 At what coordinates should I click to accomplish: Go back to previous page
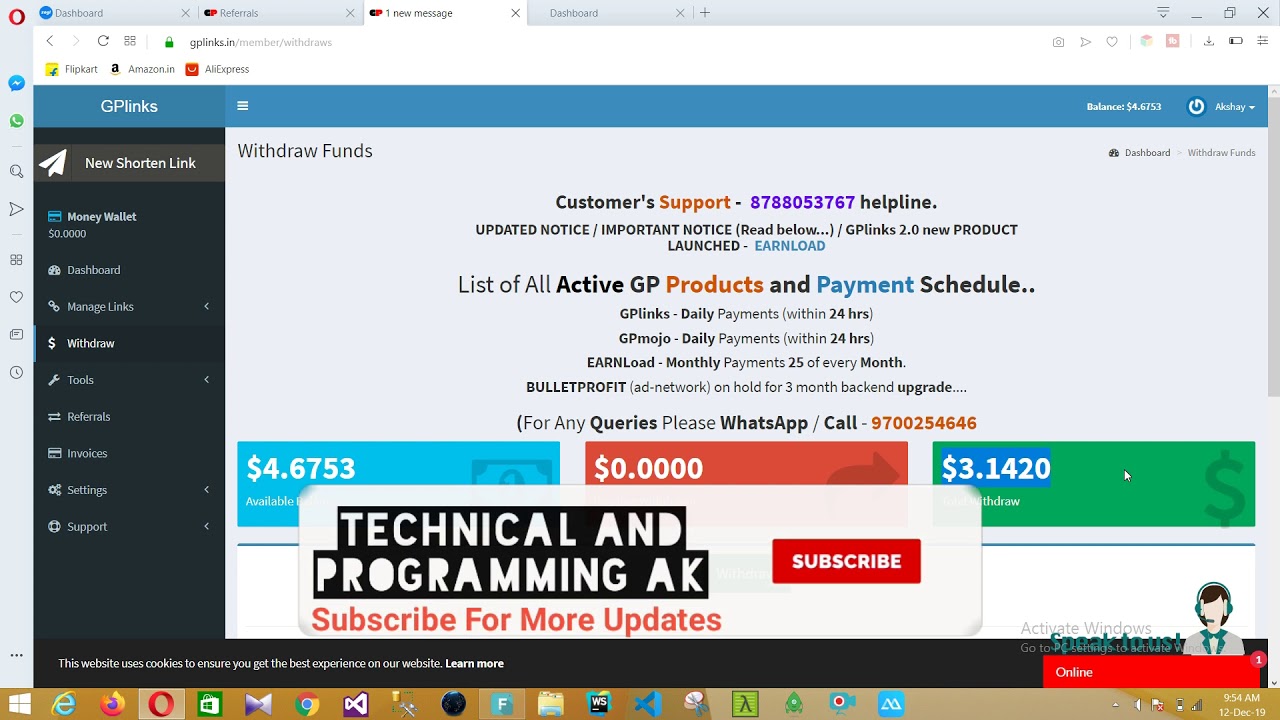pos(50,41)
